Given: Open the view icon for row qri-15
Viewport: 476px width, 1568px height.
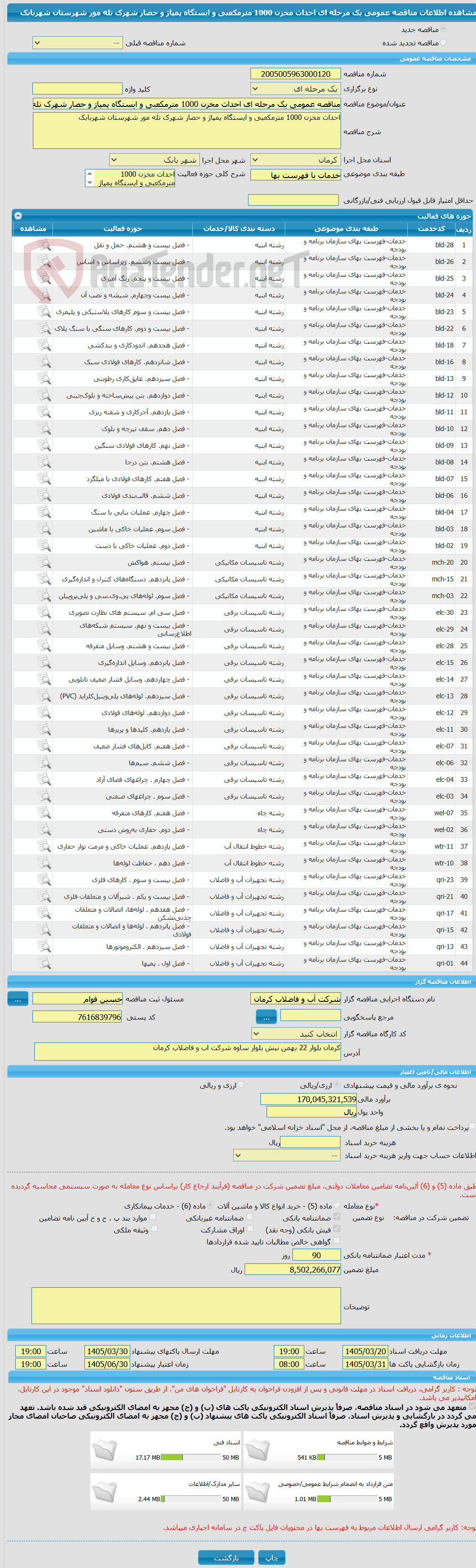Looking at the screenshot, I should click(44, 929).
